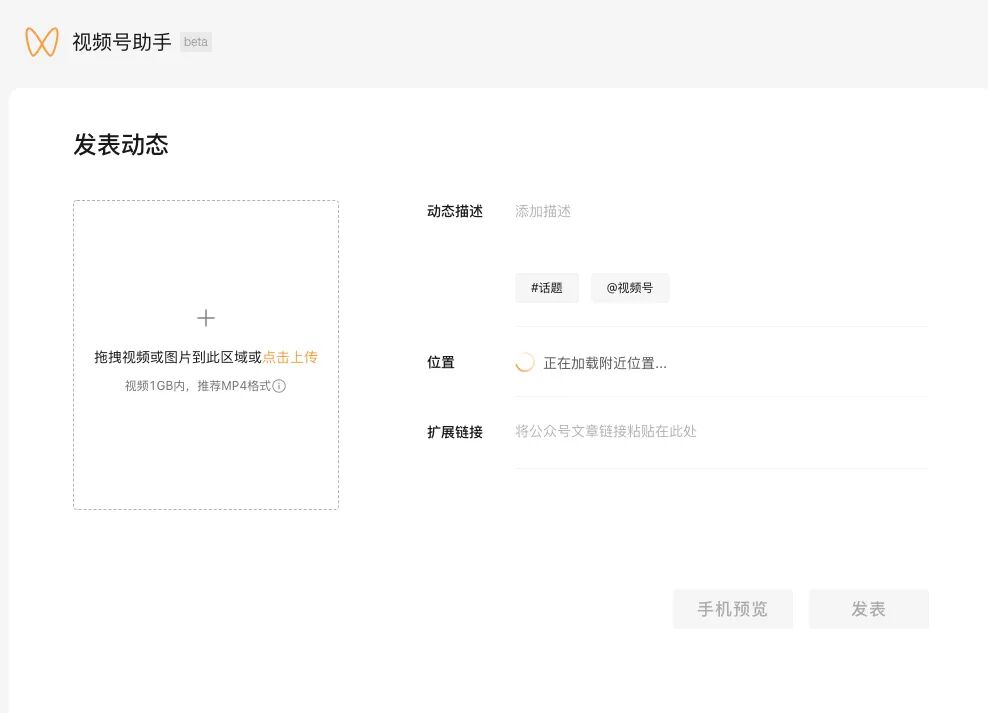Click the 动态描述 label

click(455, 212)
